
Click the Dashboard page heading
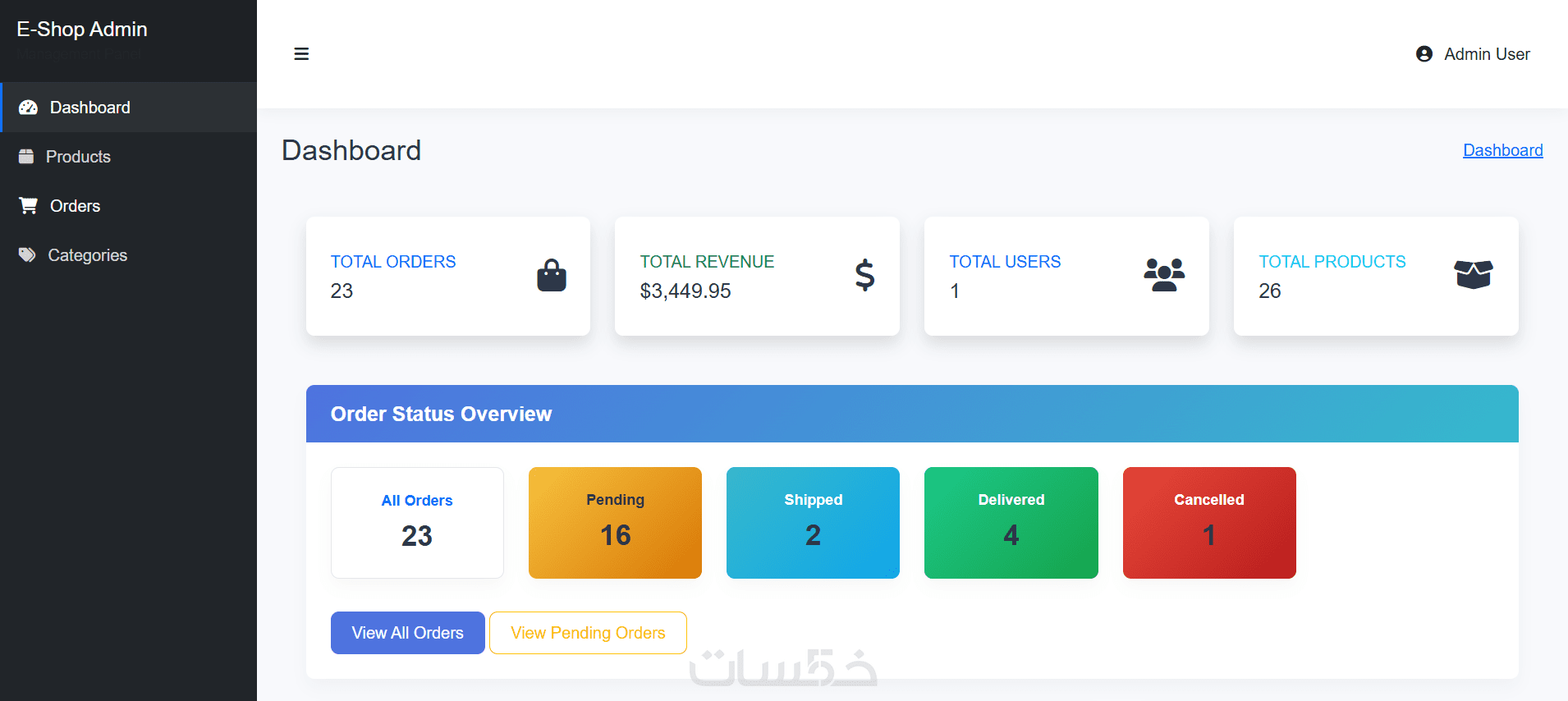coord(351,150)
